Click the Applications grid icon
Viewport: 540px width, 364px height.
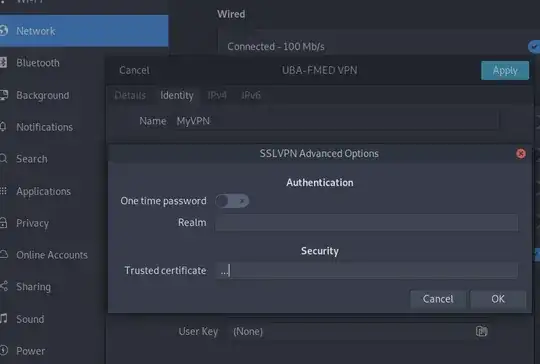(3, 190)
